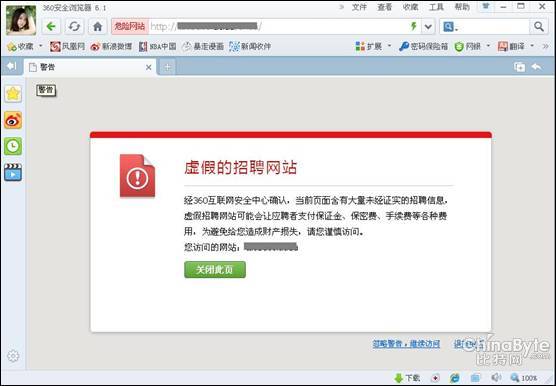Screen dimensions: 556x386
Task: Expand the 扩展 dropdown arrow
Action: [x=389, y=46]
